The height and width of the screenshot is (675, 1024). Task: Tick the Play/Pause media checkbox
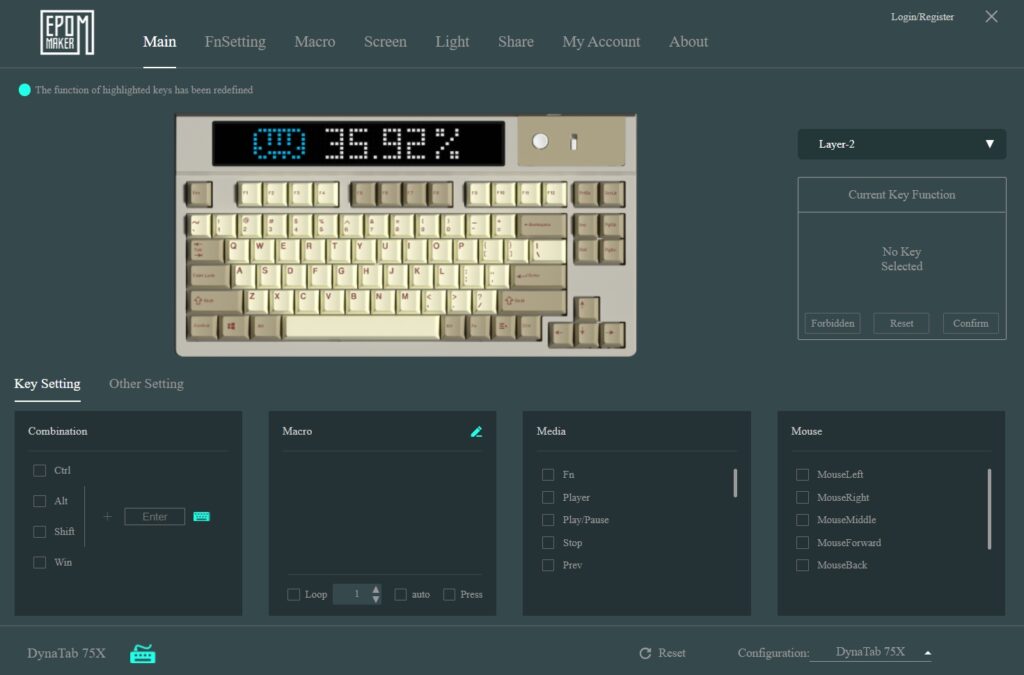click(x=548, y=520)
